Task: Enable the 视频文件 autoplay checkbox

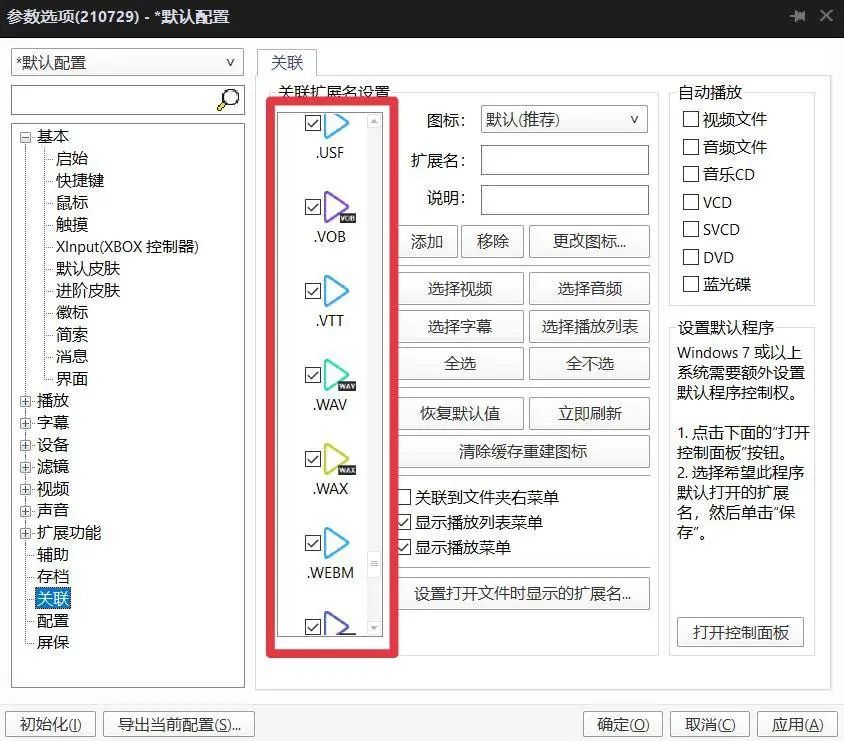Action: click(x=690, y=119)
